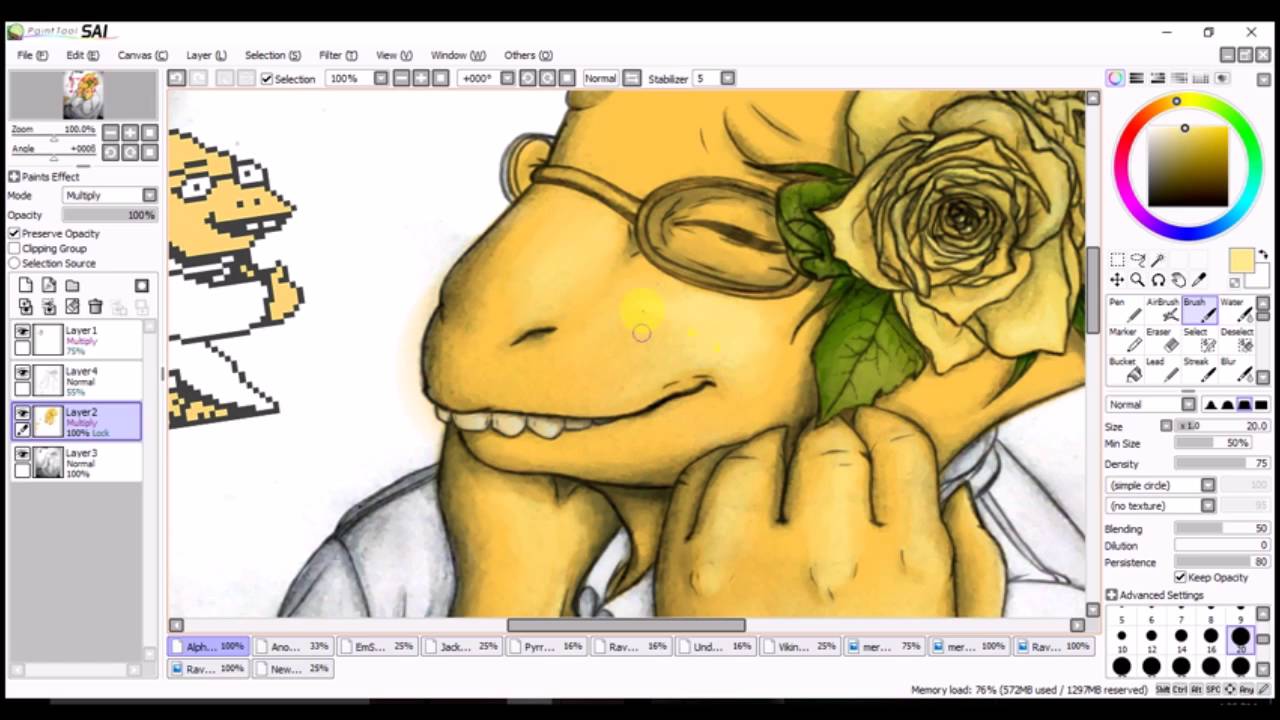1280x720 pixels.
Task: Select the Lead brush tool
Action: [1162, 370]
